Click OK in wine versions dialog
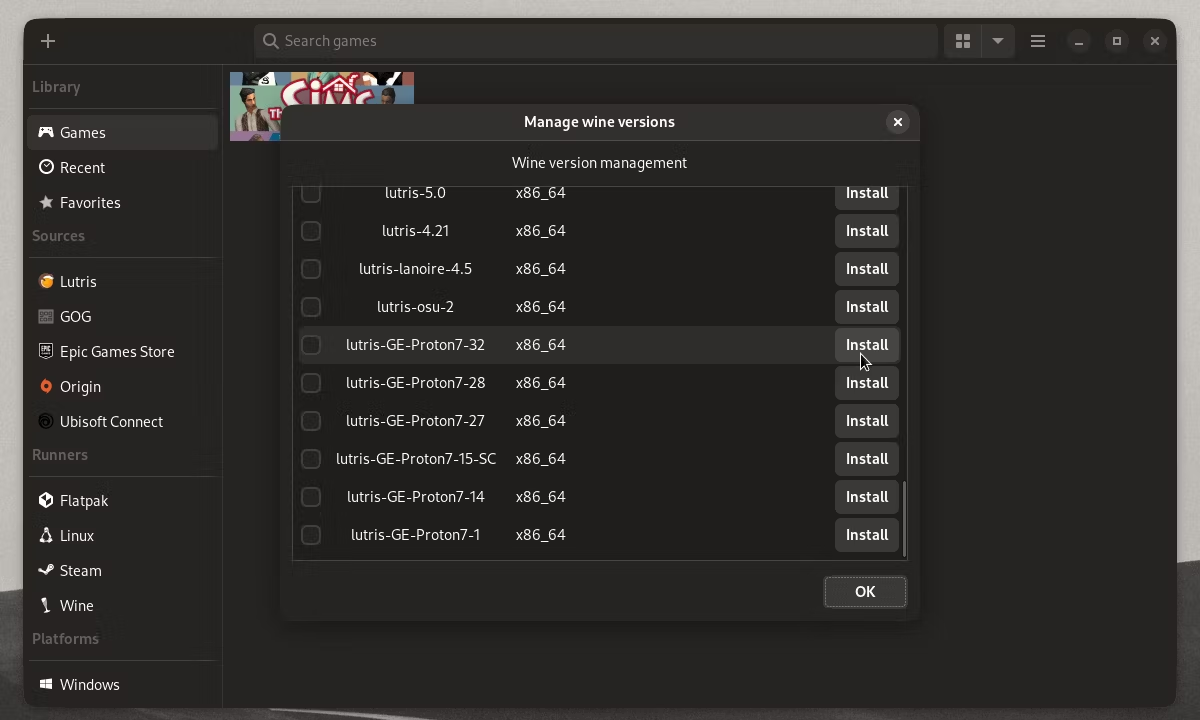 coord(865,592)
